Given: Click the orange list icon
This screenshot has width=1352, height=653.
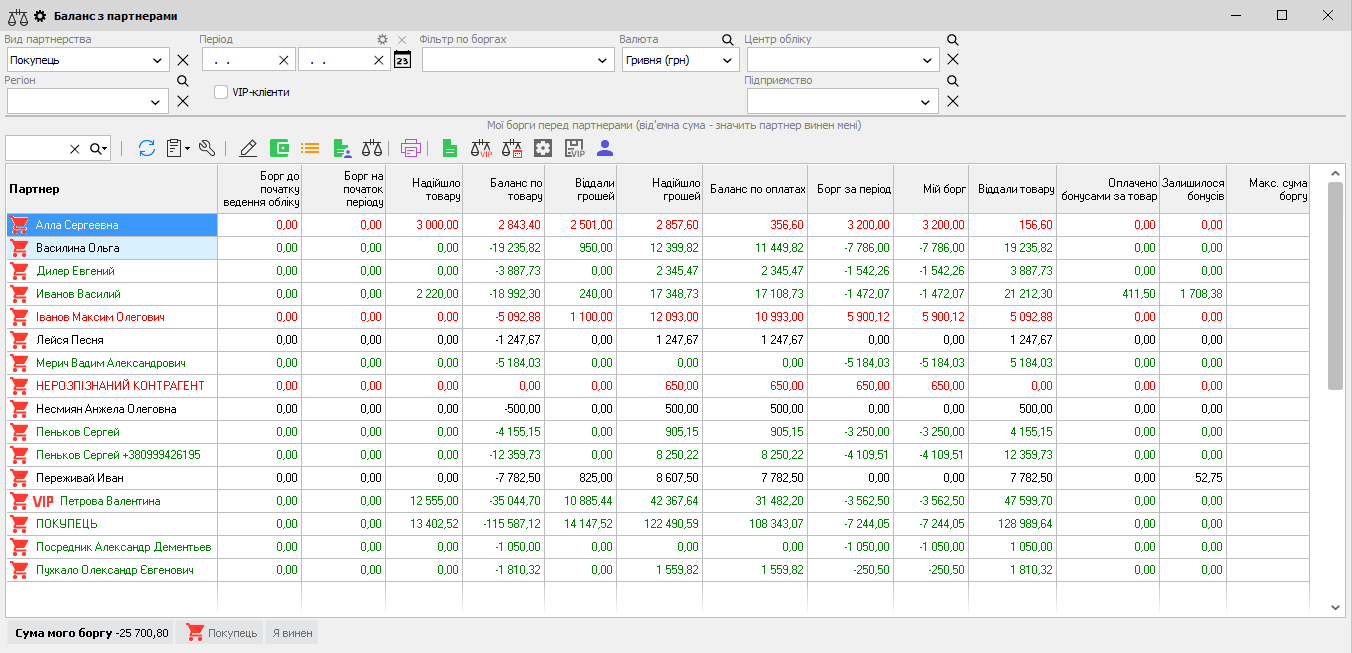Looking at the screenshot, I should [310, 148].
